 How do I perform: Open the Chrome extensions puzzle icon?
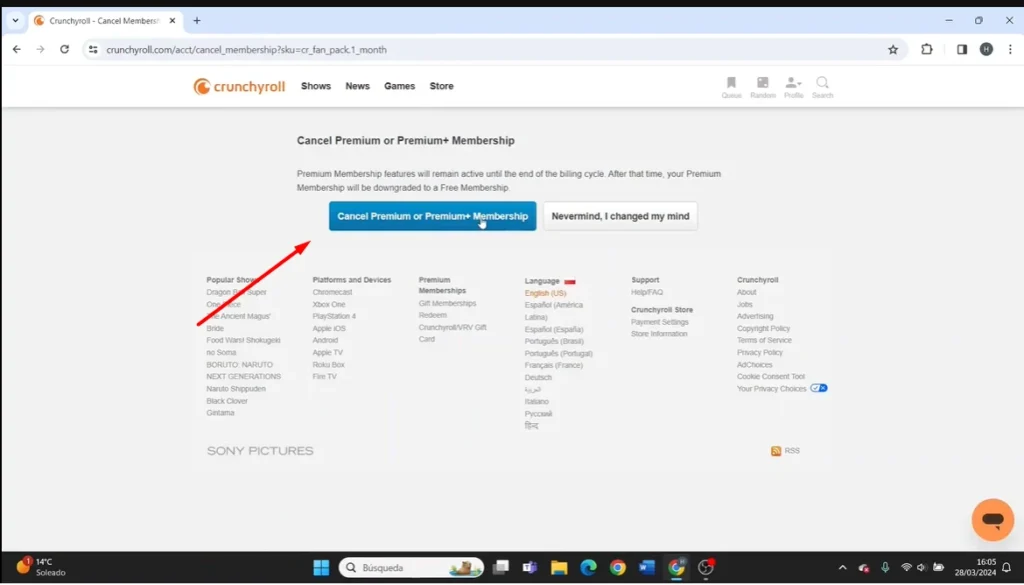(x=927, y=50)
